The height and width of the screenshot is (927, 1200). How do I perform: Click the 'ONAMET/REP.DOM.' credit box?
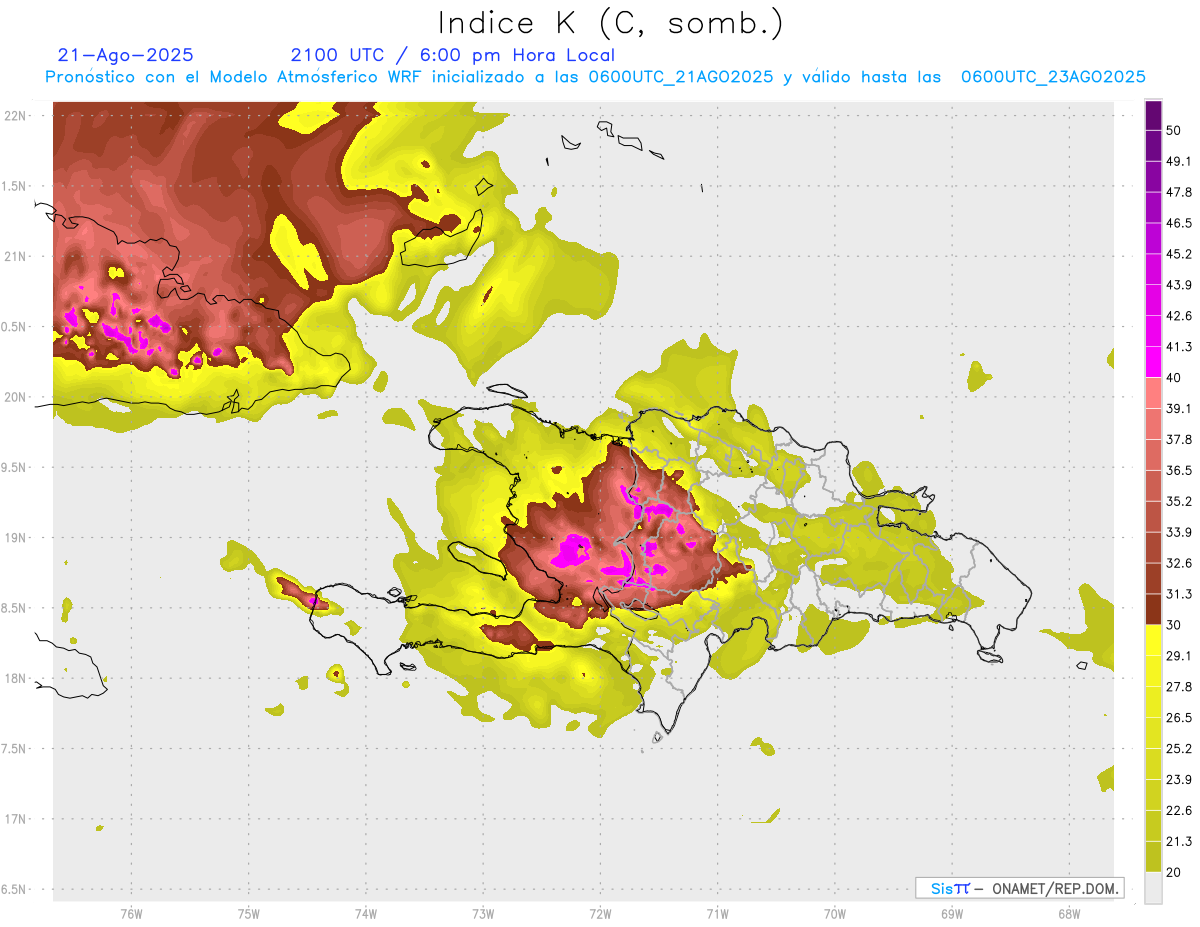[1019, 888]
